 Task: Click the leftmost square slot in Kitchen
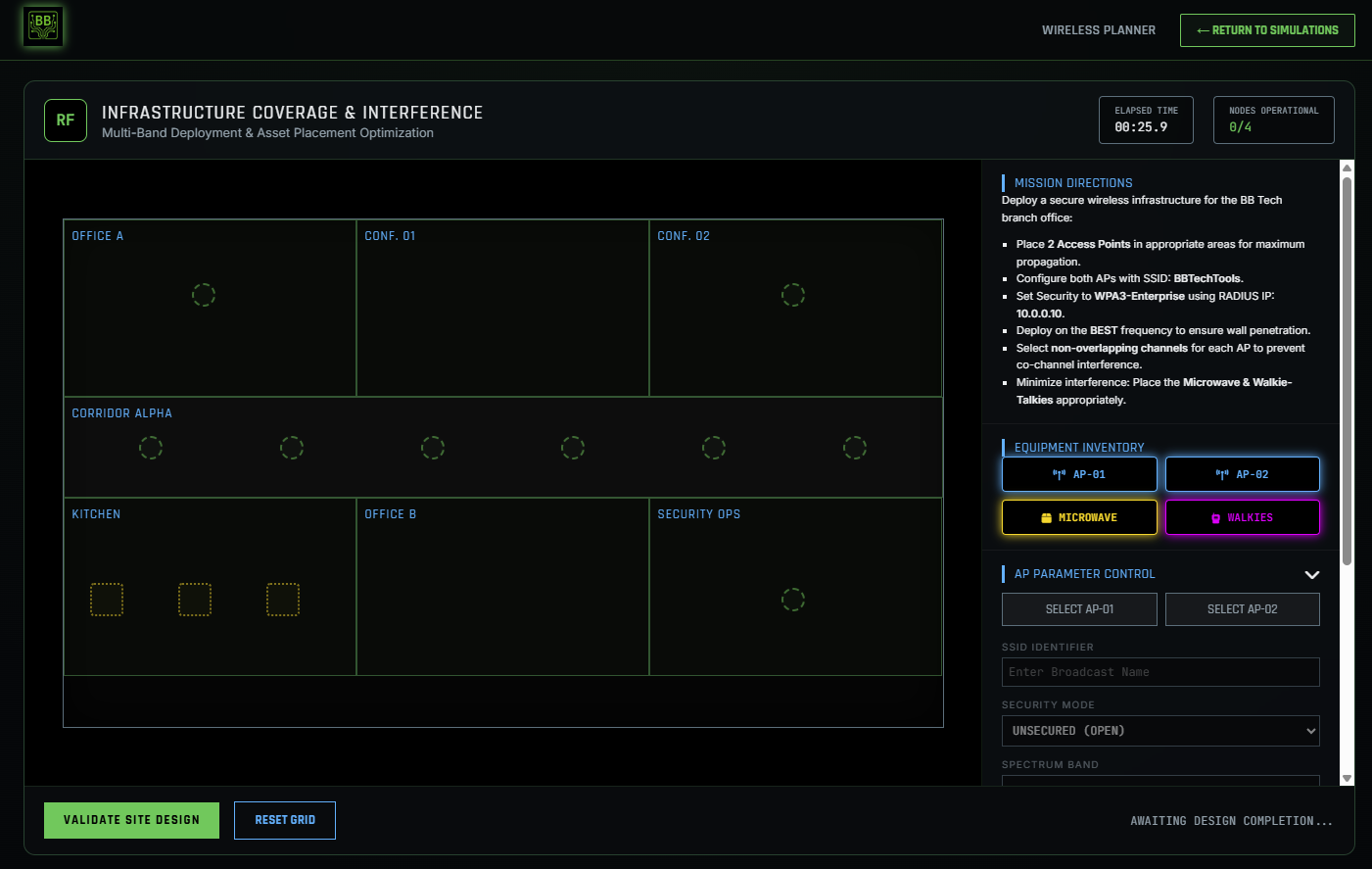tap(107, 600)
